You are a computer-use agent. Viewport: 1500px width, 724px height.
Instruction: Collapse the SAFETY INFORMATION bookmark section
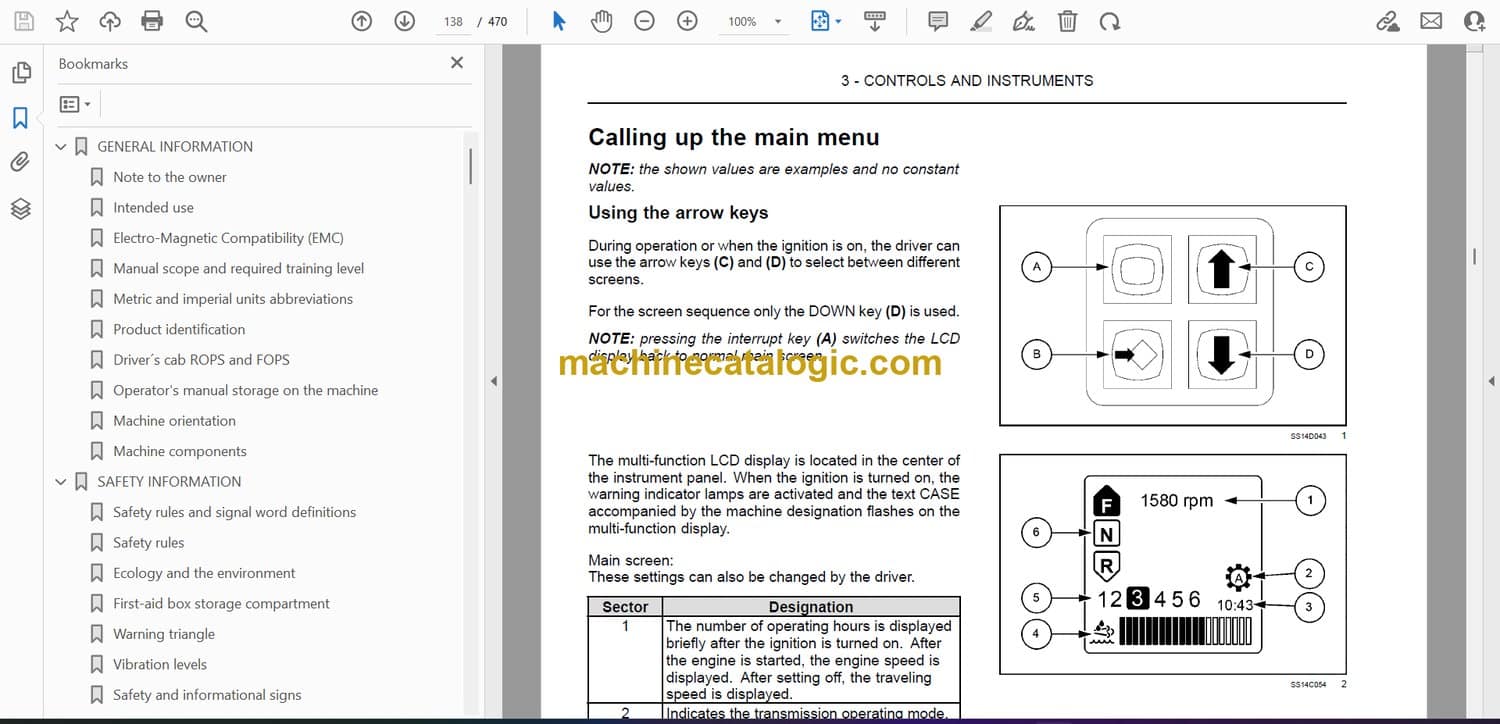pyautogui.click(x=61, y=482)
